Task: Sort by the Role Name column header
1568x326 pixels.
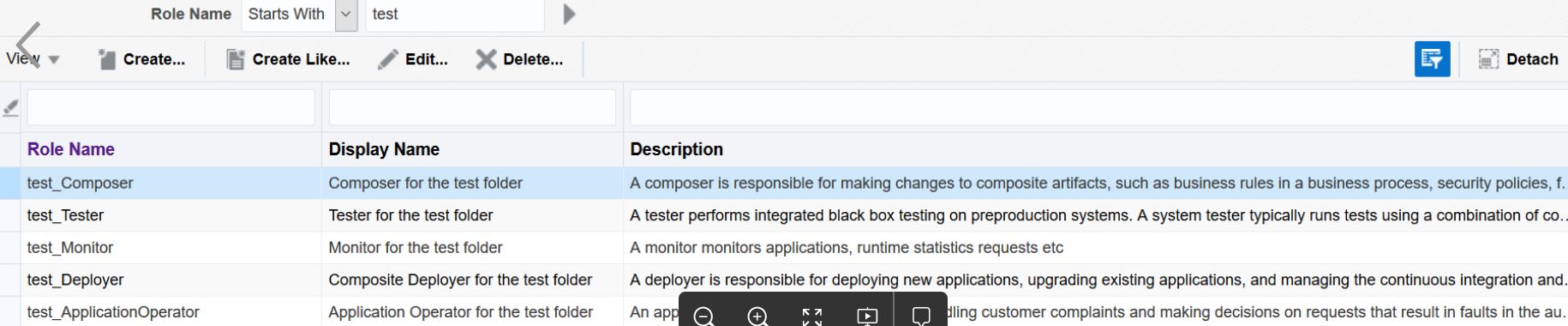Action: pos(71,149)
